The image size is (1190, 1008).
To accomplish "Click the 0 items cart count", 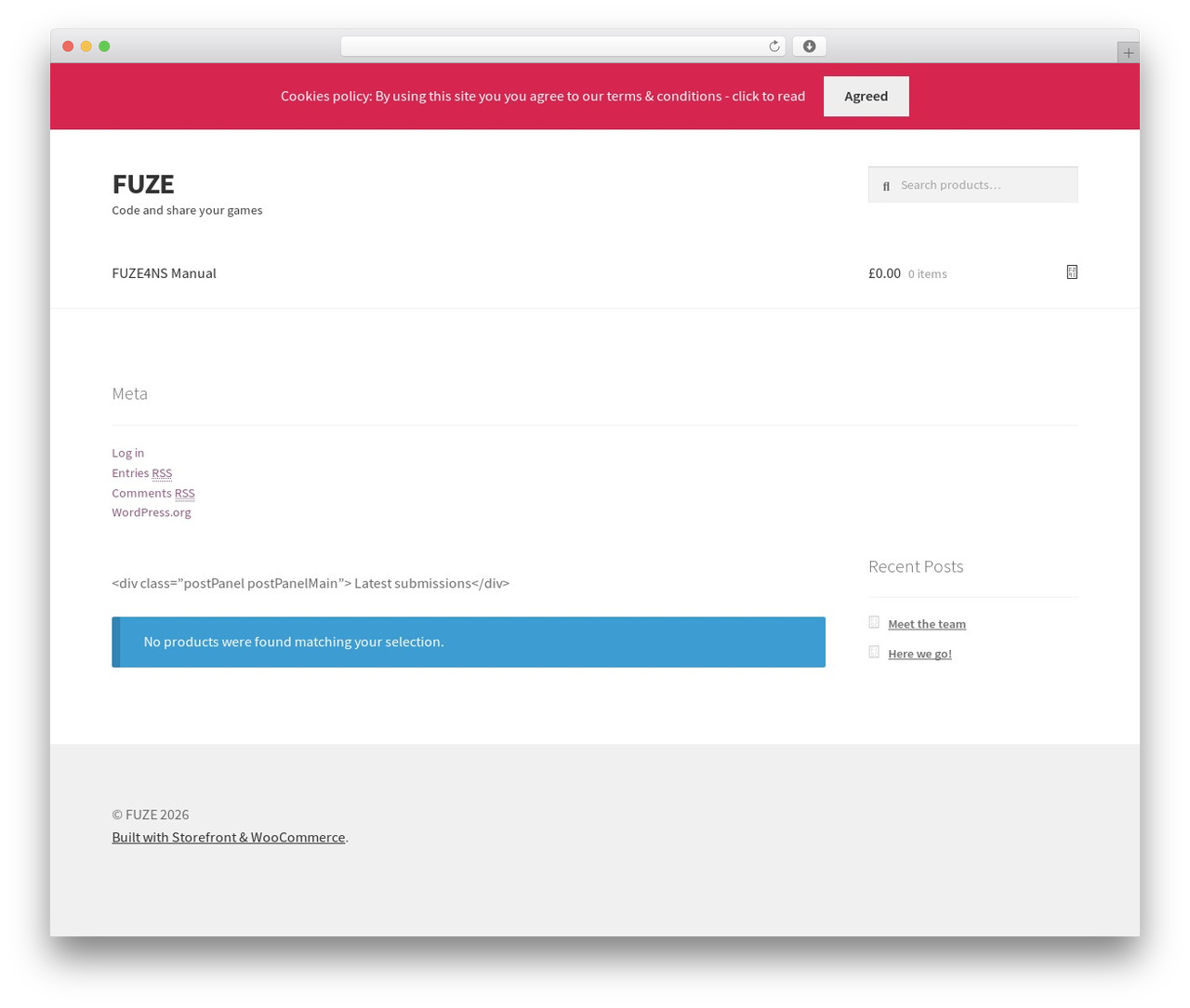I will (x=928, y=273).
